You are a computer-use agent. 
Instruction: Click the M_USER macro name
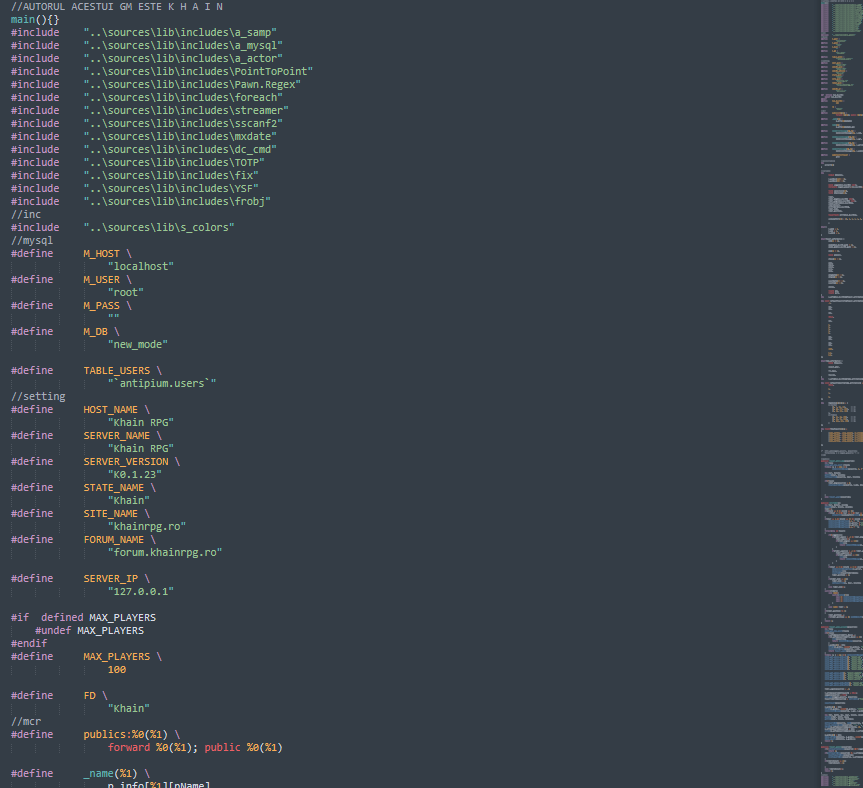click(101, 280)
